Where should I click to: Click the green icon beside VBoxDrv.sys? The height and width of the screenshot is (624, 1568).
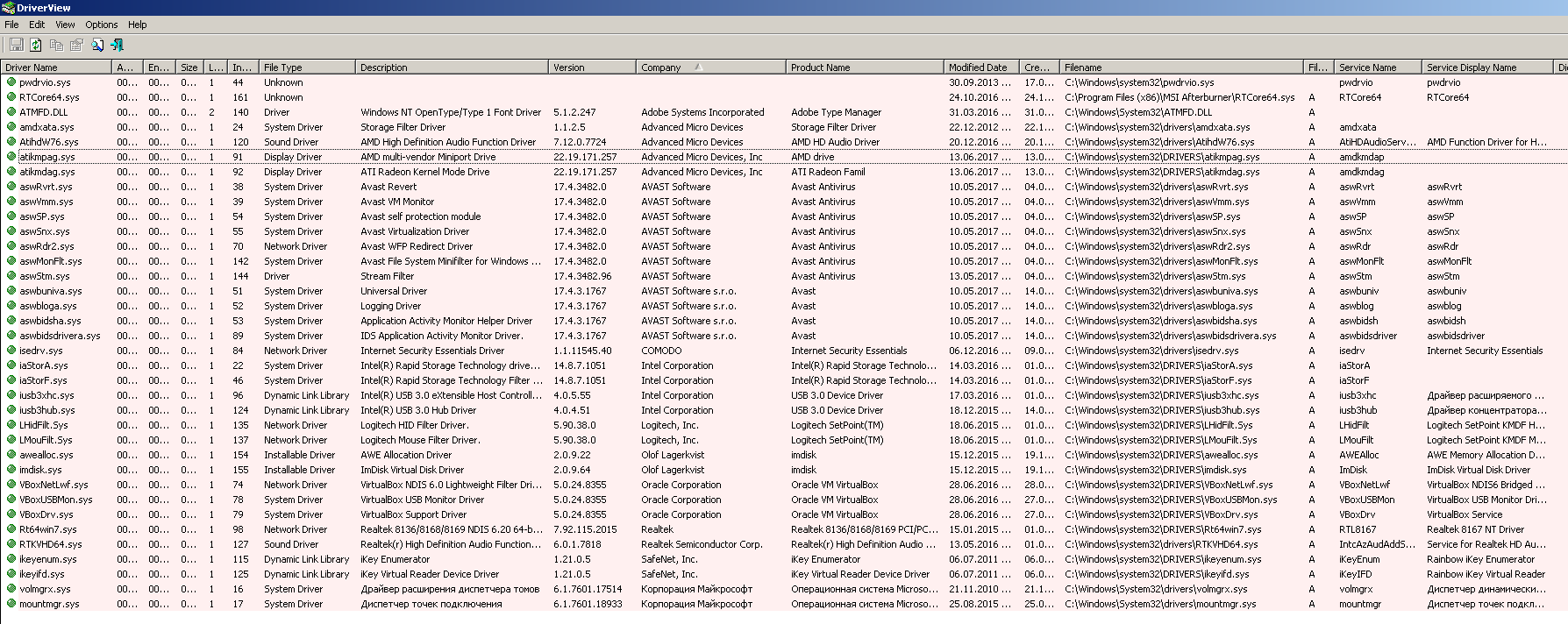point(11,514)
